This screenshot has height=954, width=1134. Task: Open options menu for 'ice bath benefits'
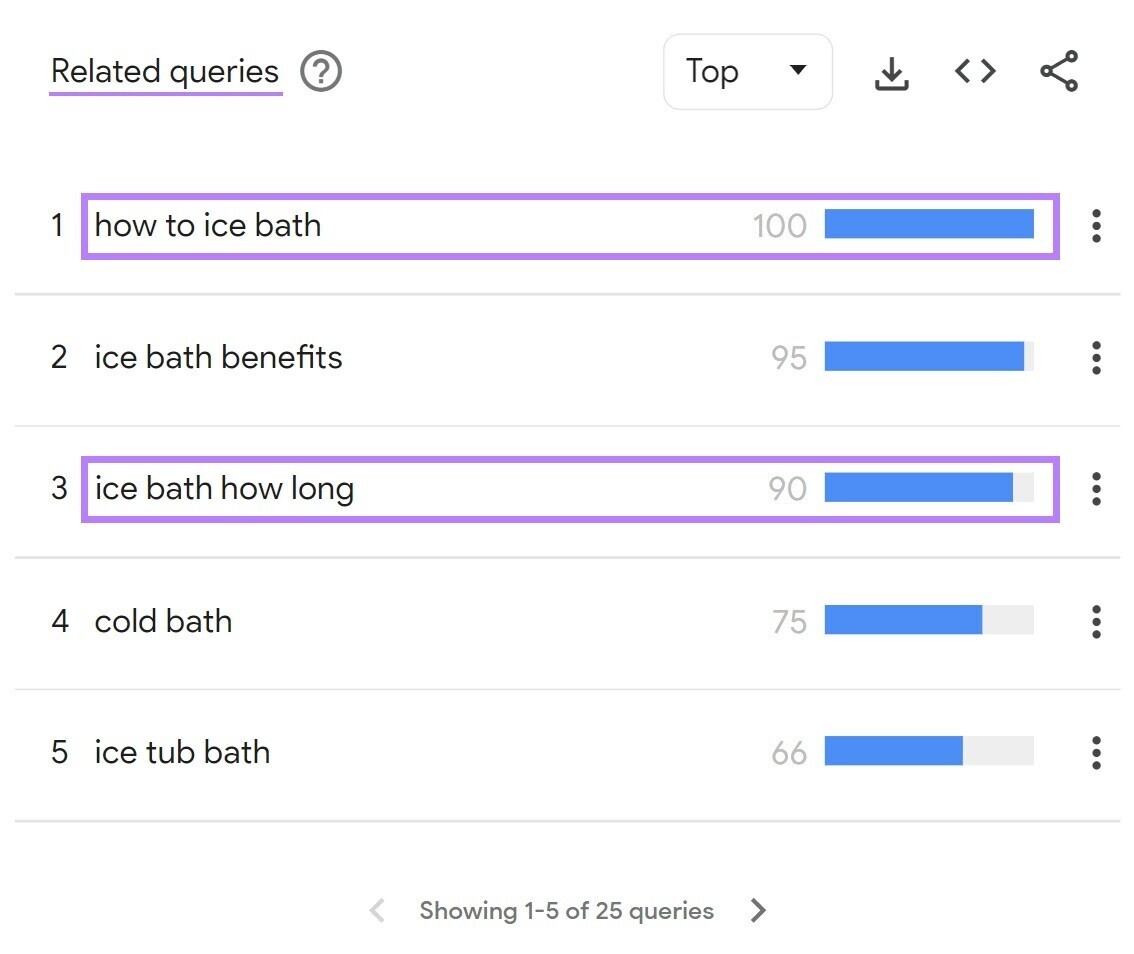(1096, 357)
